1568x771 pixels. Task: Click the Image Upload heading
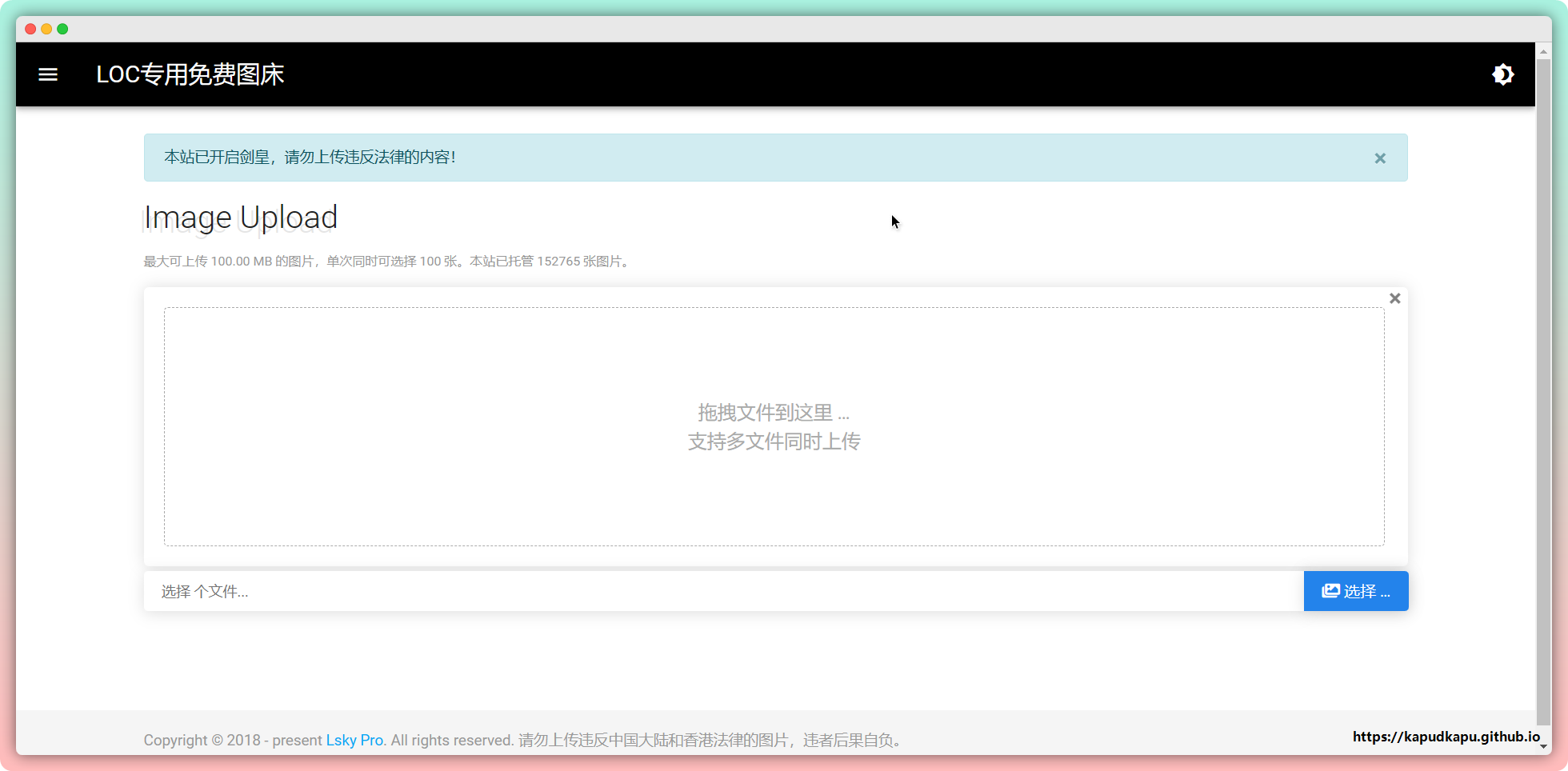click(241, 218)
